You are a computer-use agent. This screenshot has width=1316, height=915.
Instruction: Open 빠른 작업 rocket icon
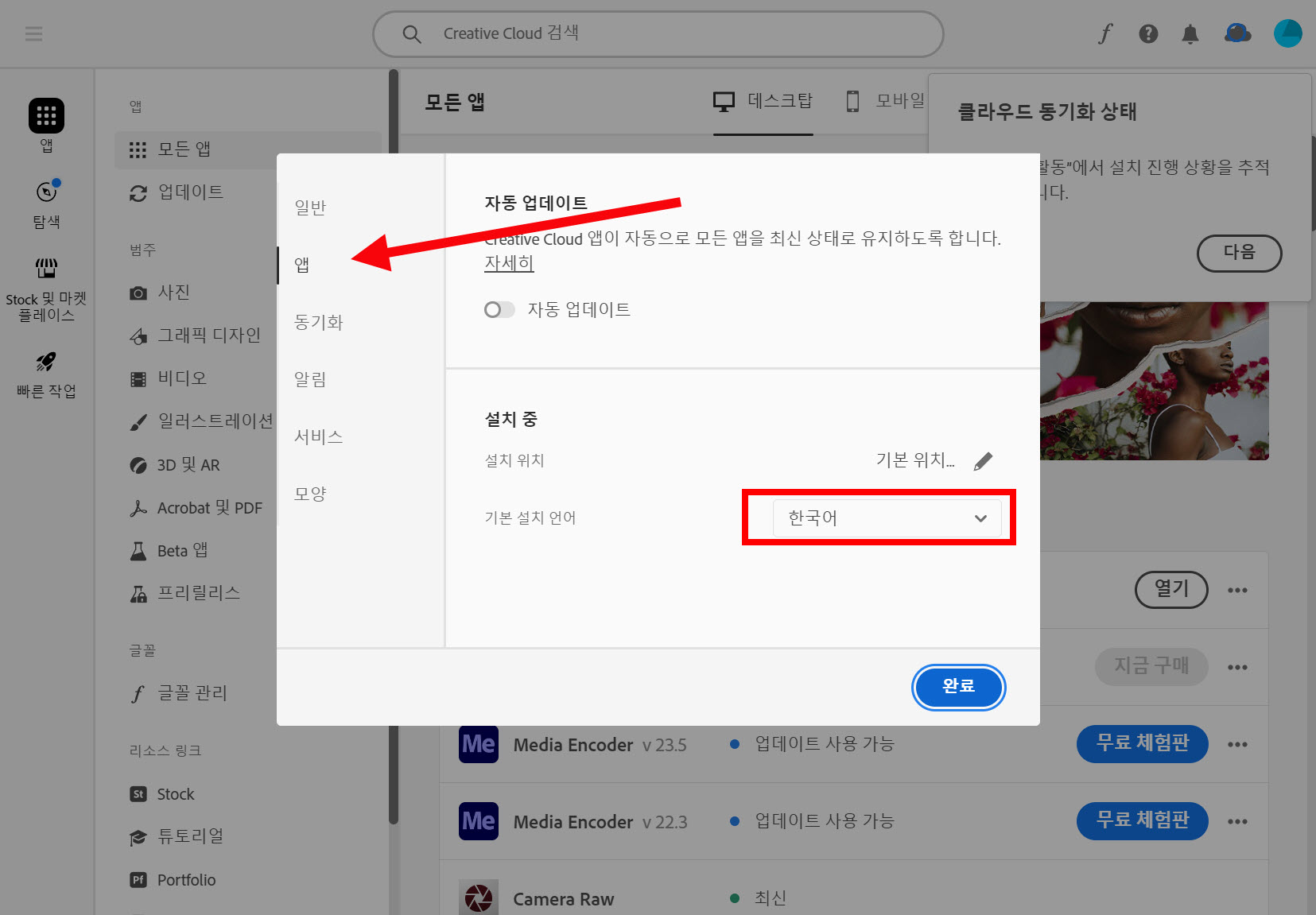point(46,362)
